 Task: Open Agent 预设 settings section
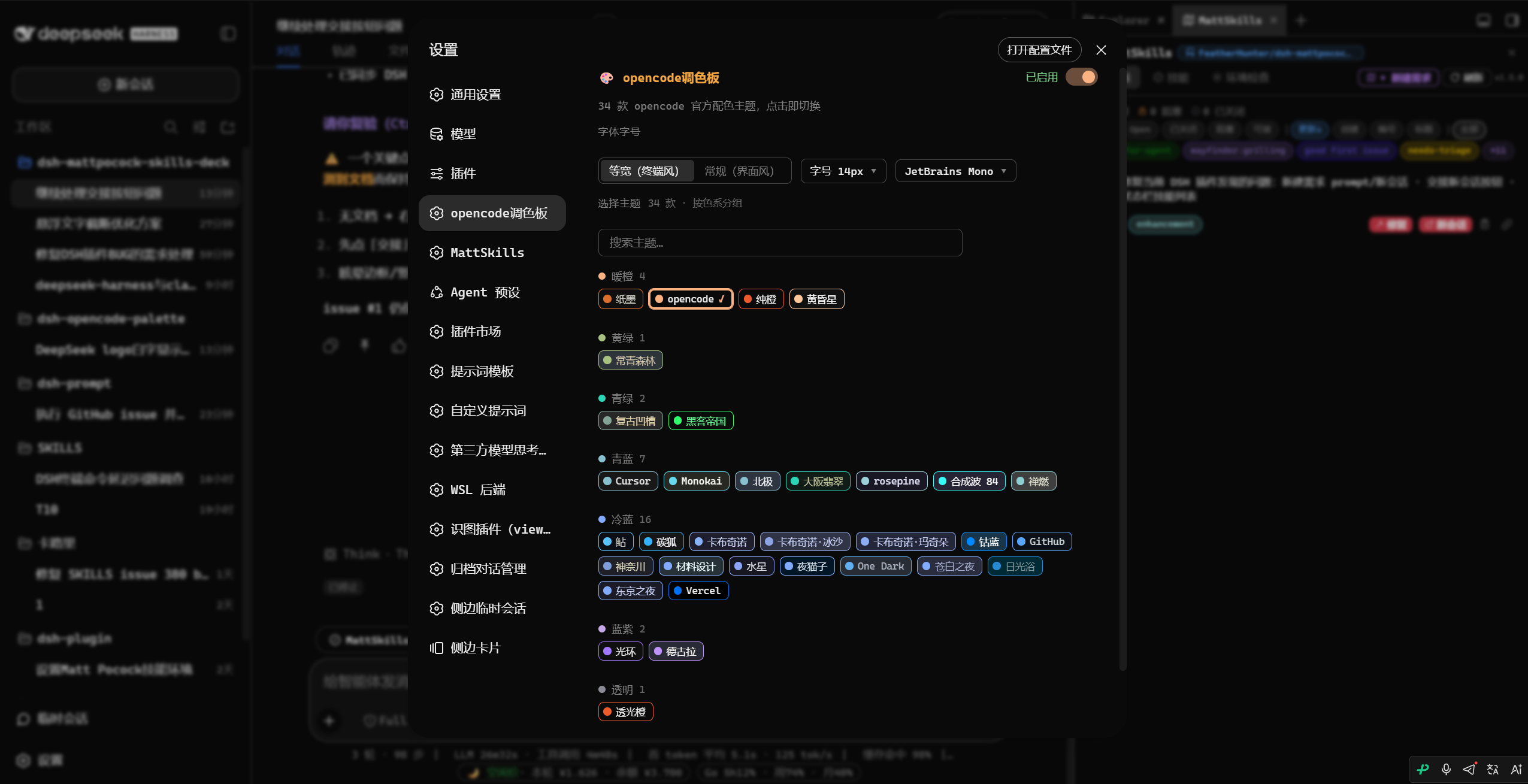tap(492, 292)
